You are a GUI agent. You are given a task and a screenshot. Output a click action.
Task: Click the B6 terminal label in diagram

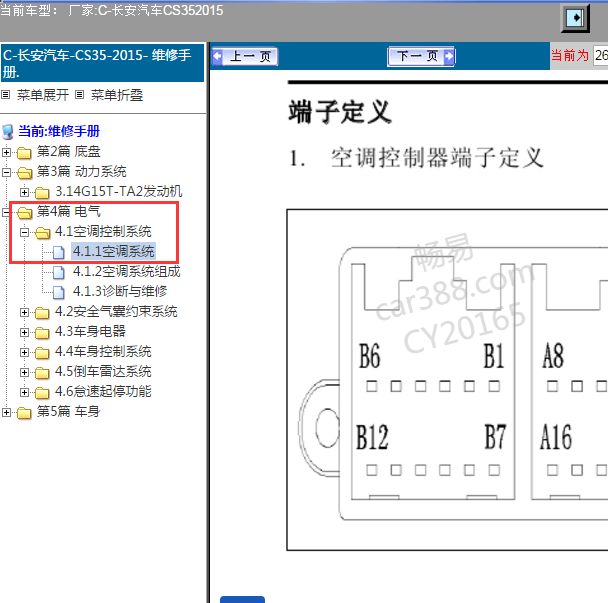pyautogui.click(x=369, y=356)
